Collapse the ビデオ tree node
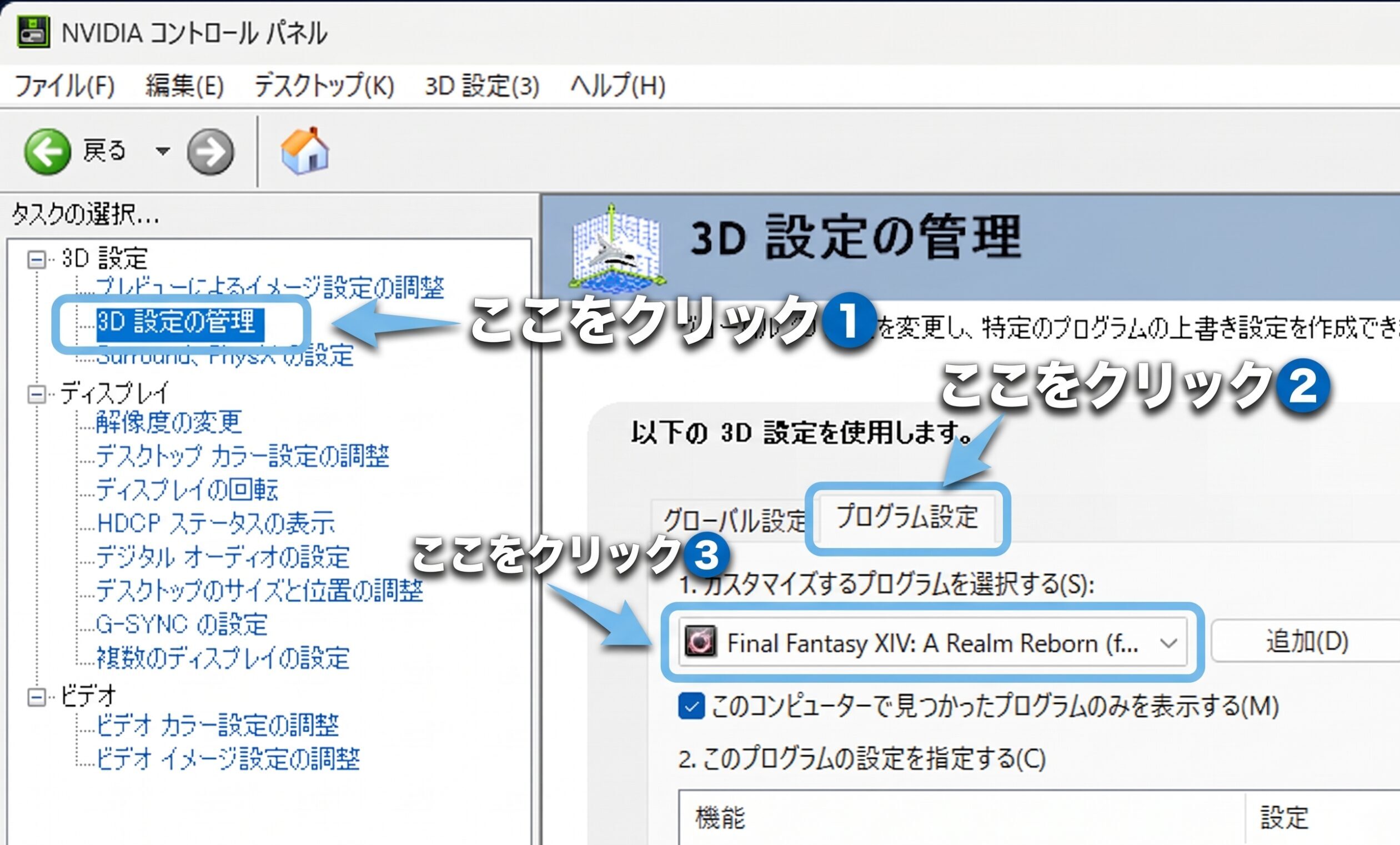This screenshot has height=845, width=1400. [37, 697]
